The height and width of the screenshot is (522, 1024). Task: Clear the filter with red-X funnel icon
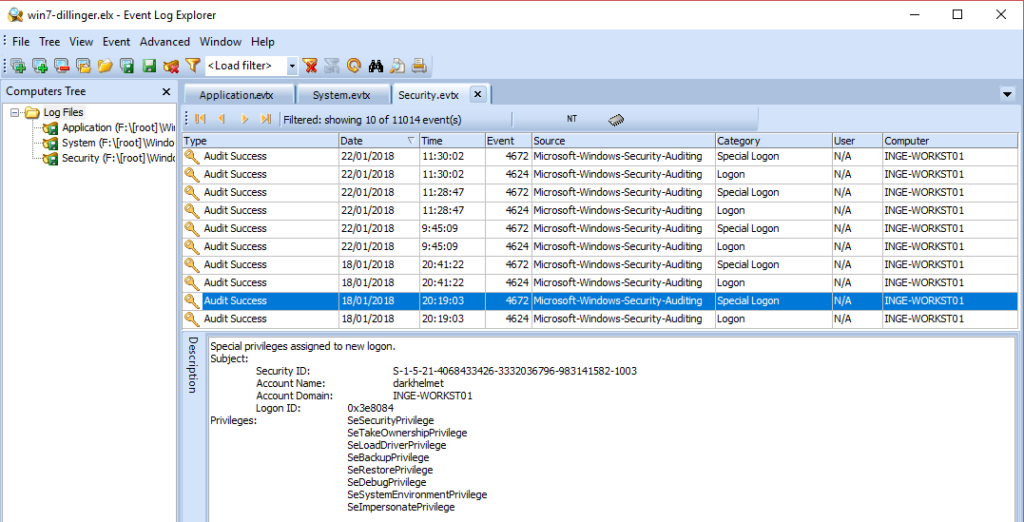click(310, 66)
